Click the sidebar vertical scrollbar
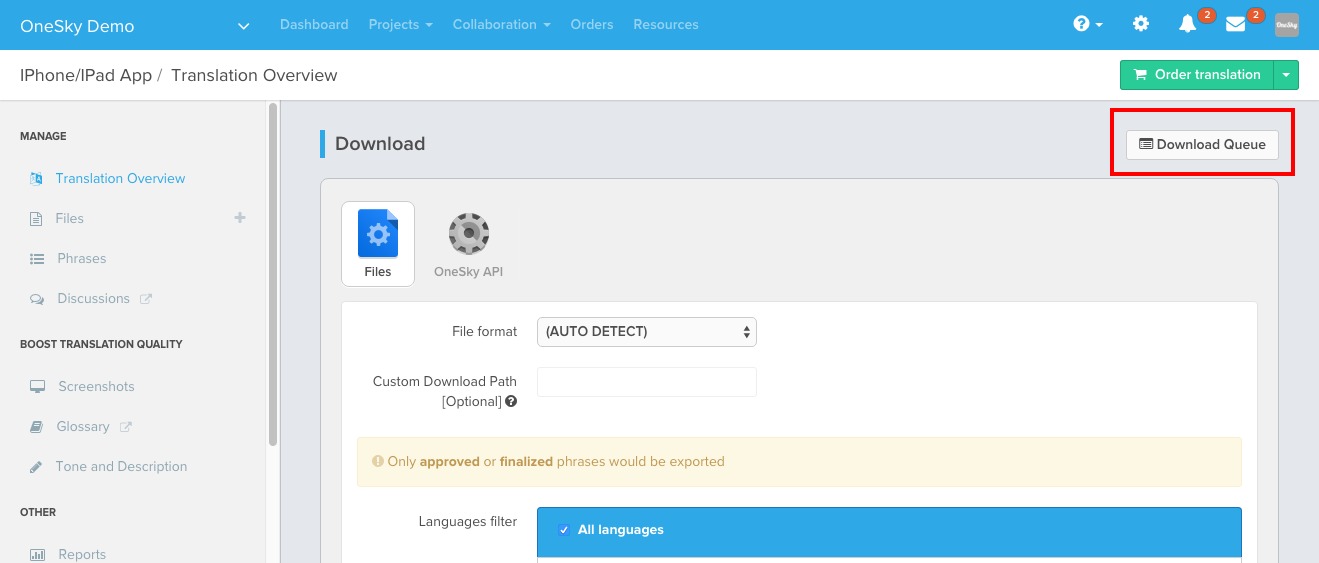1319x563 pixels. tap(273, 275)
